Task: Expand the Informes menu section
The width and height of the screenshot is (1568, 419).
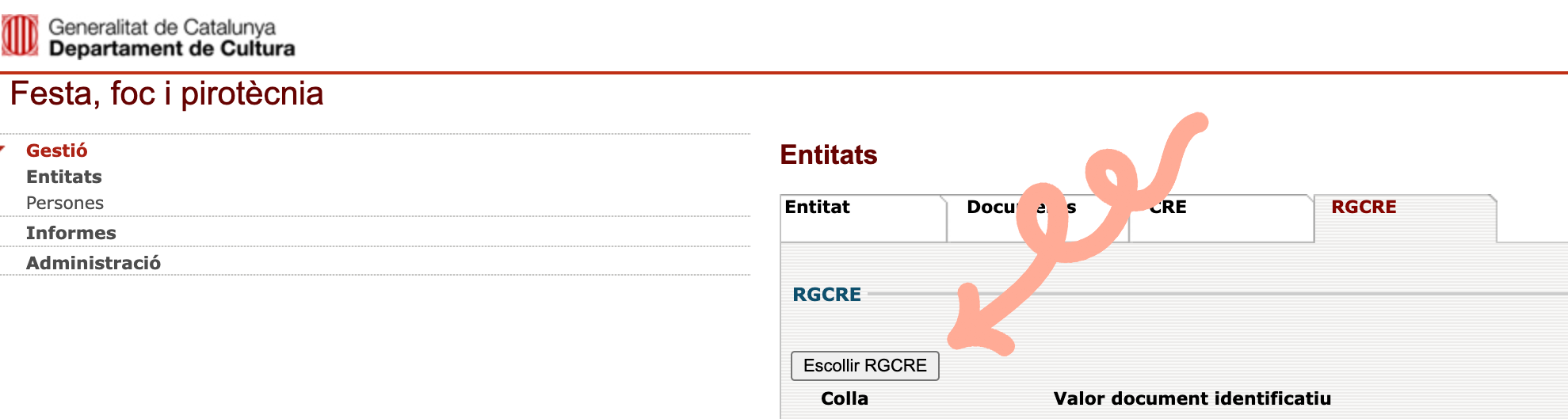Action: 71,233
